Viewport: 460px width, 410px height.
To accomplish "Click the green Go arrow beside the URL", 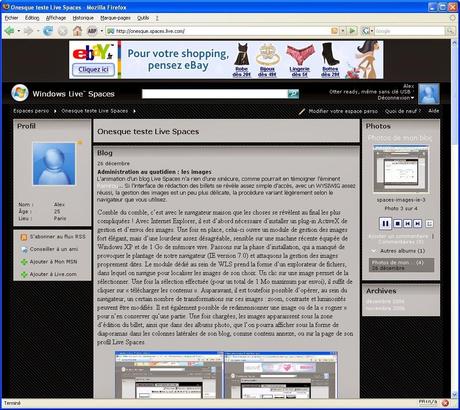I will click(x=352, y=31).
